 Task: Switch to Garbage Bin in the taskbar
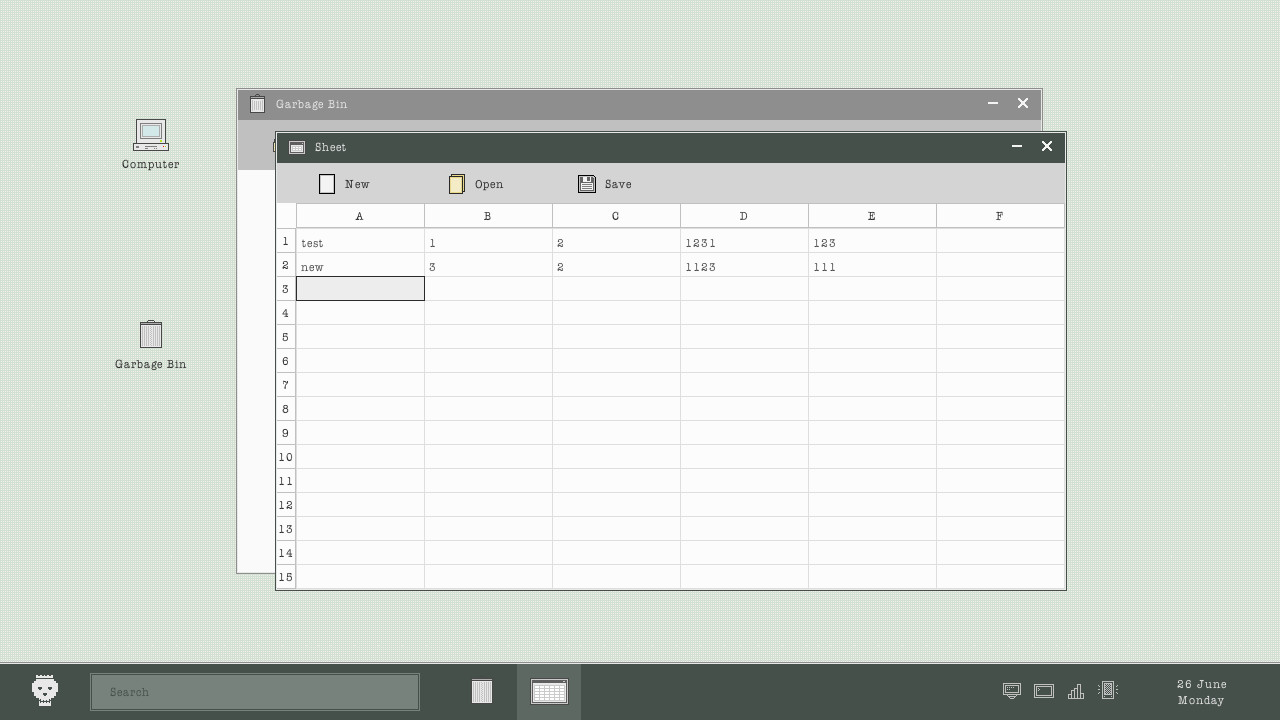click(482, 691)
